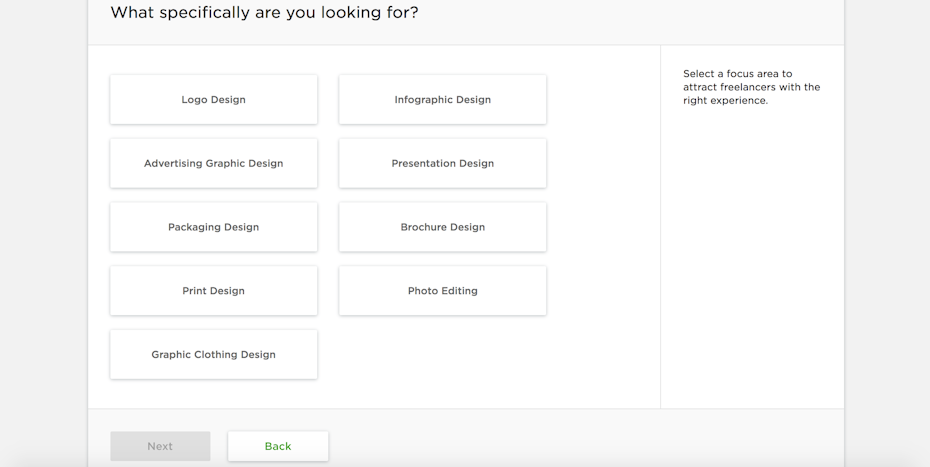Pick the Advertising Graphic Design card
The width and height of the screenshot is (930, 467).
(x=213, y=163)
